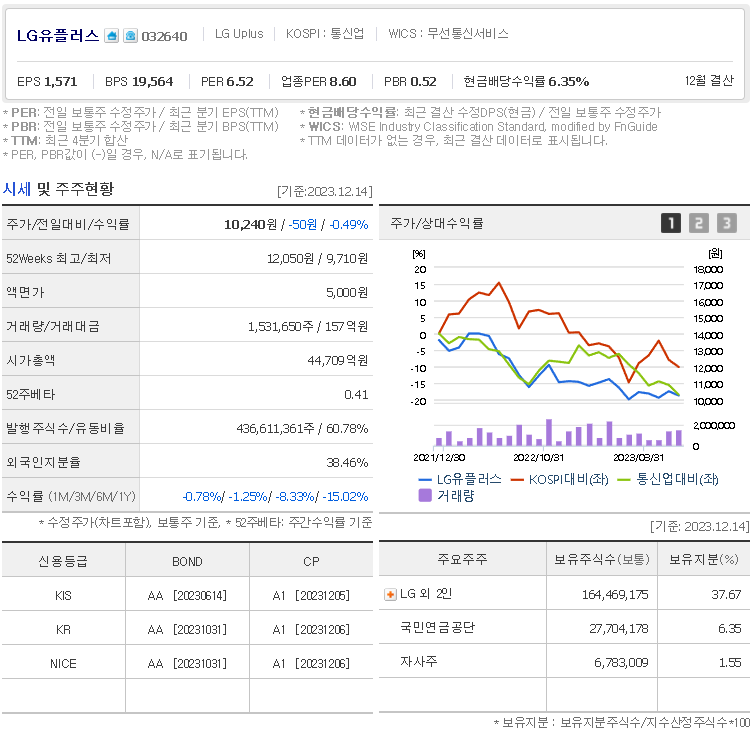
Task: Click the 10,240원 stock price
Action: 251,225
